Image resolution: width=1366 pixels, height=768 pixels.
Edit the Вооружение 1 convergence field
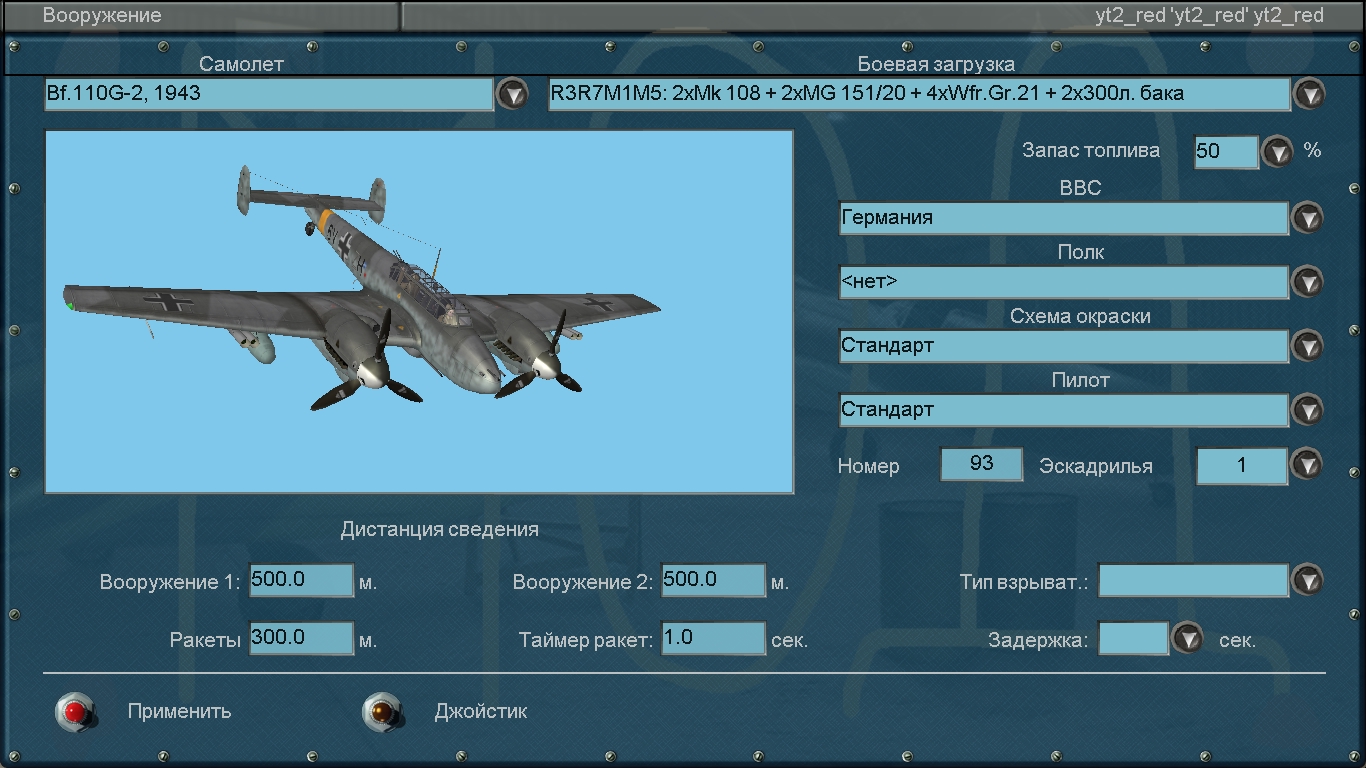coord(301,580)
